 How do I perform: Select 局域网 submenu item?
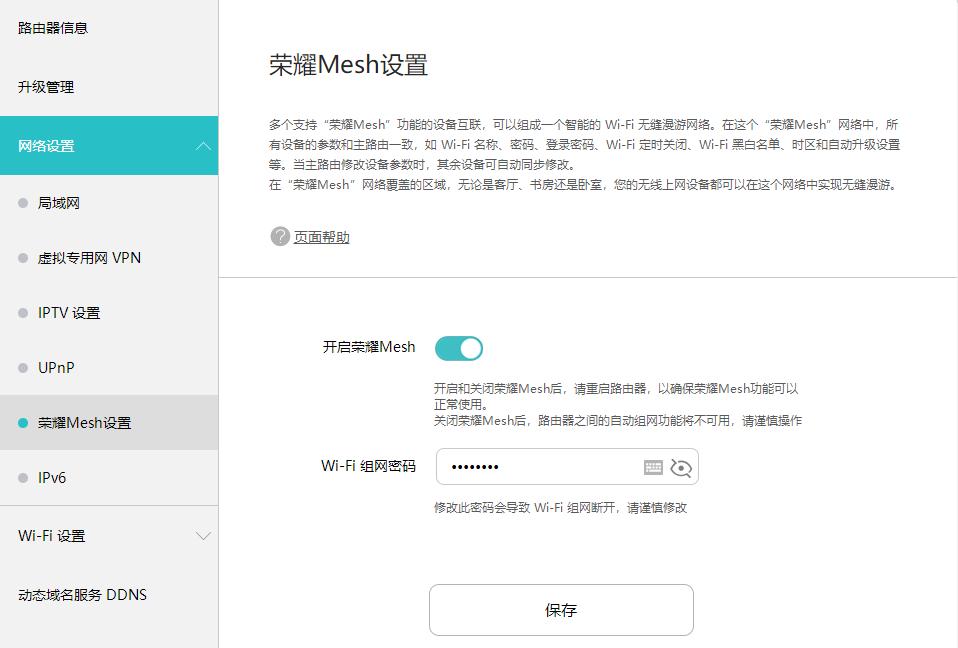(x=59, y=203)
